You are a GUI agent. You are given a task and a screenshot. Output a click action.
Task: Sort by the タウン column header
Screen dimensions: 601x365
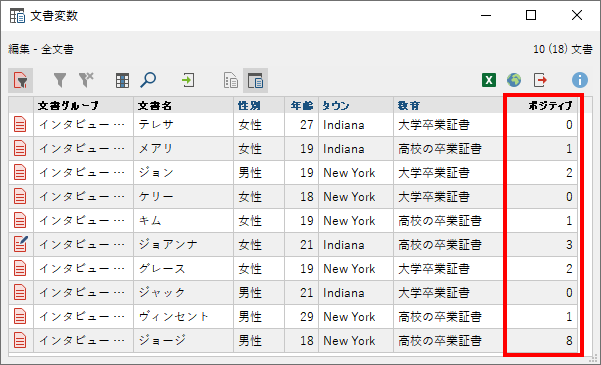356,105
